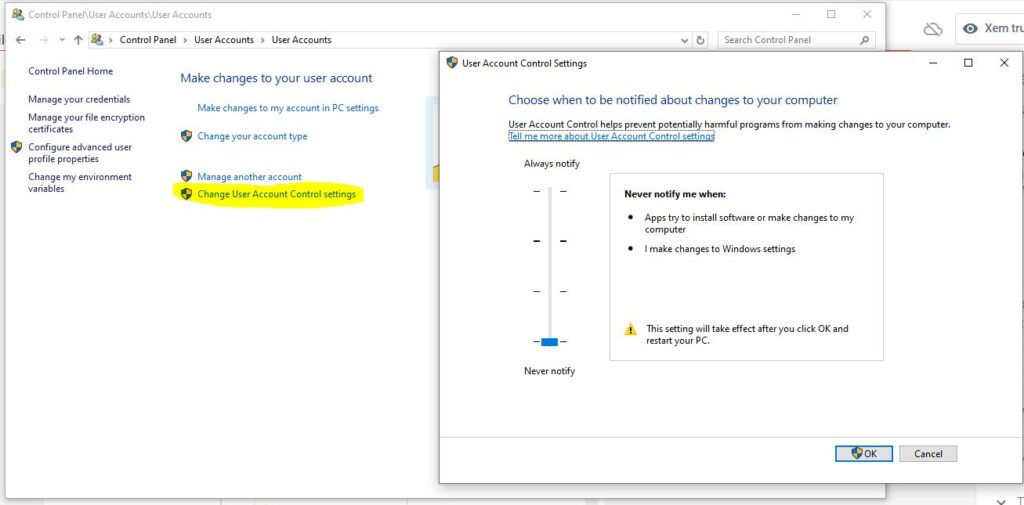Viewport: 1024px width, 505px height.
Task: Click the Up one level arrow
Action: pyautogui.click(x=78, y=40)
